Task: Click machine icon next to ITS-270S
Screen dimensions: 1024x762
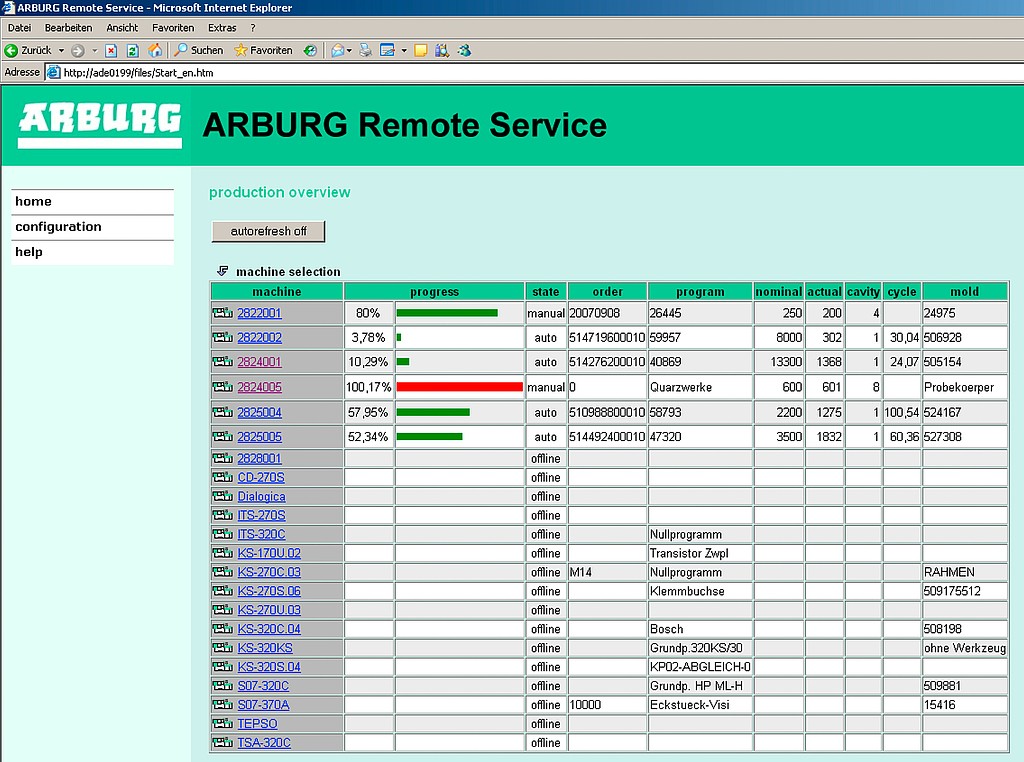Action: click(x=223, y=515)
